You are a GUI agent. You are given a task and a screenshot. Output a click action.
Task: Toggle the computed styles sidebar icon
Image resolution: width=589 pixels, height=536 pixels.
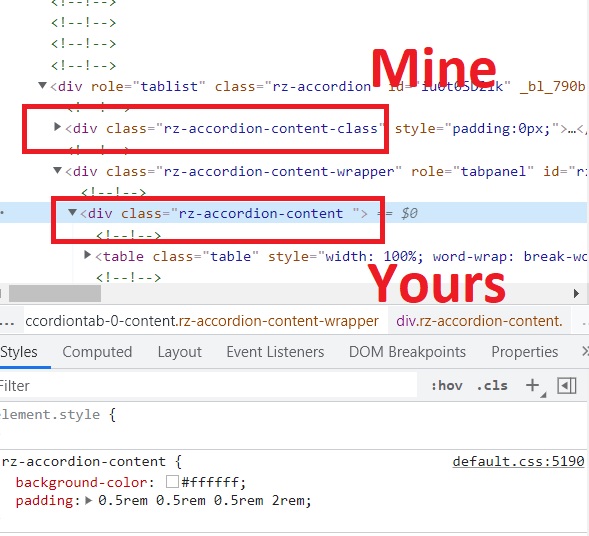coord(567,386)
